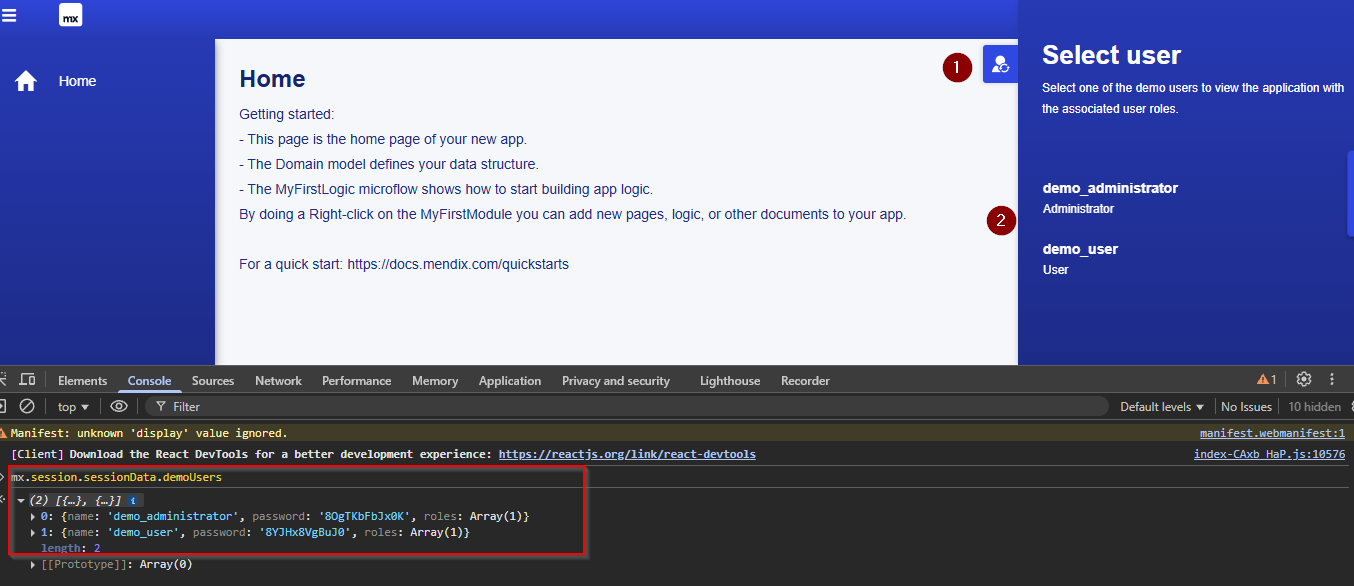Toggle live expression eye icon
This screenshot has width=1354, height=586.
(x=119, y=407)
